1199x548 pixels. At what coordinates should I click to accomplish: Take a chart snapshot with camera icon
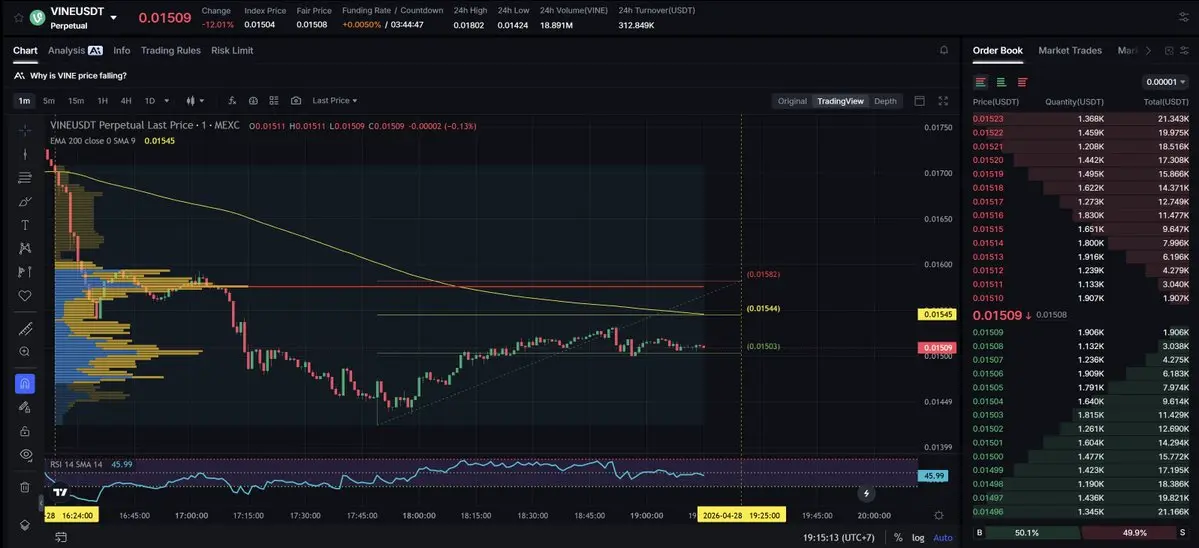296,100
